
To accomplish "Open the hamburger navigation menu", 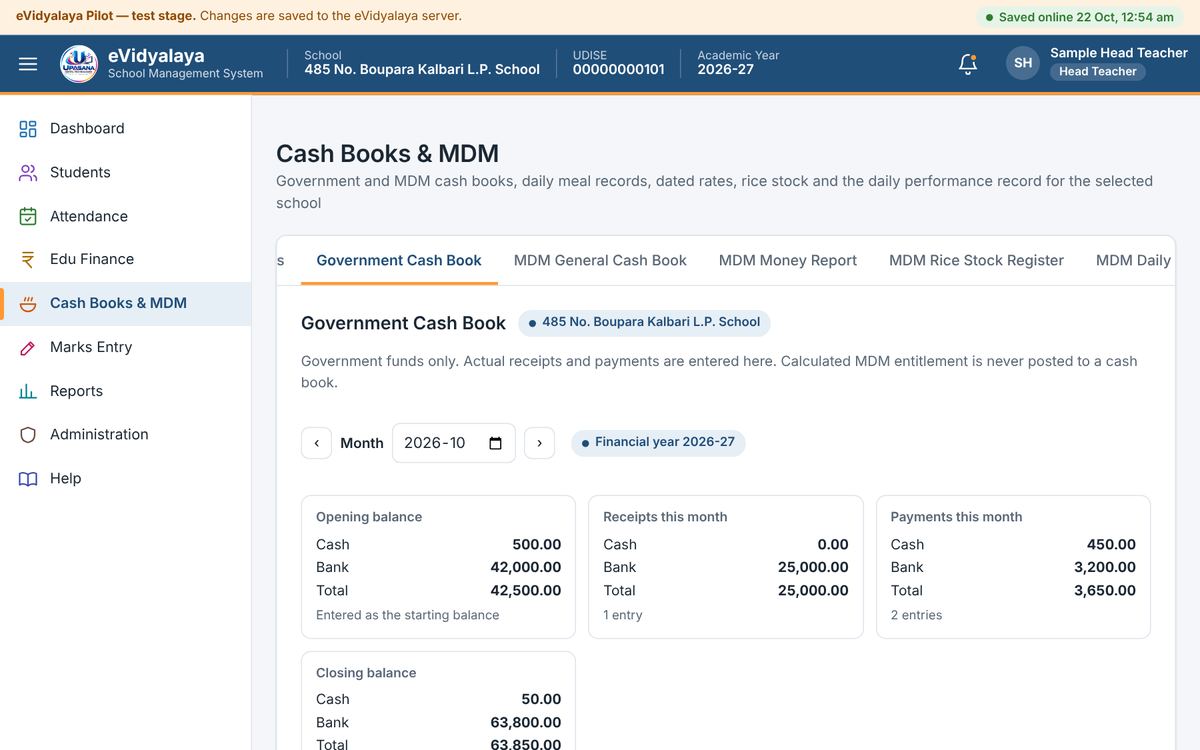I will [x=28, y=64].
